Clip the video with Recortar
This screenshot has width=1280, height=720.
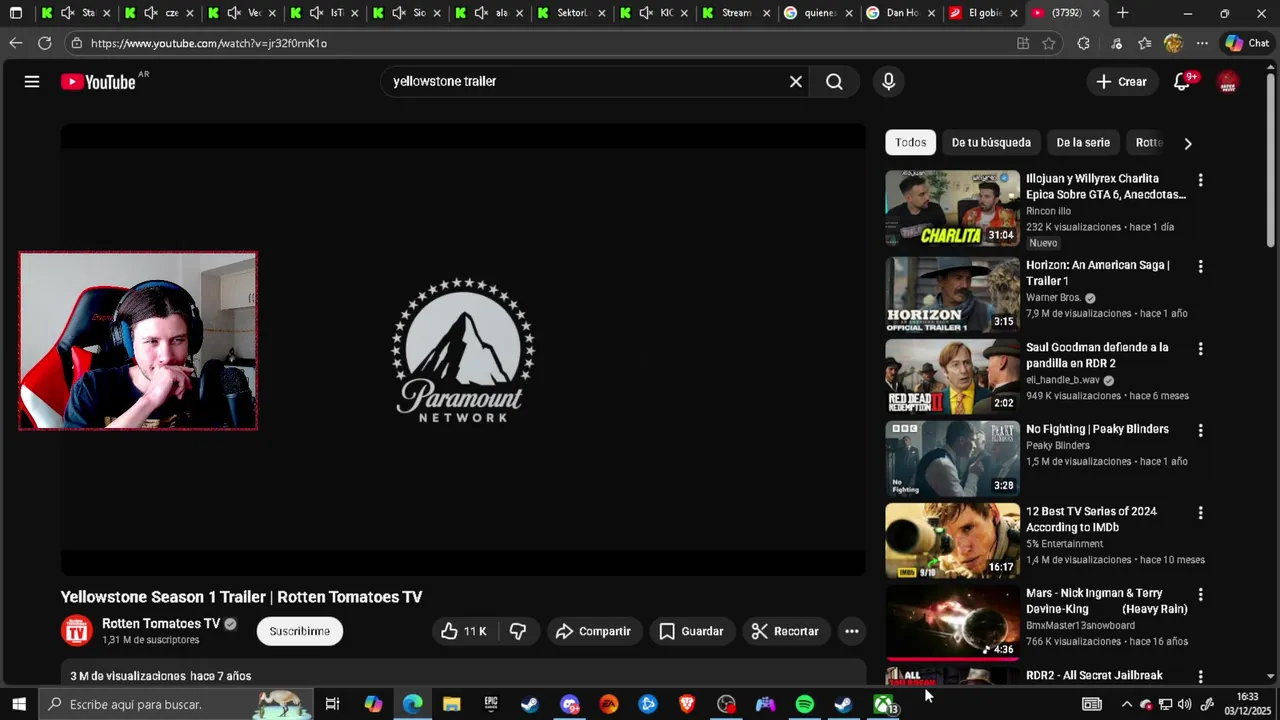point(786,631)
